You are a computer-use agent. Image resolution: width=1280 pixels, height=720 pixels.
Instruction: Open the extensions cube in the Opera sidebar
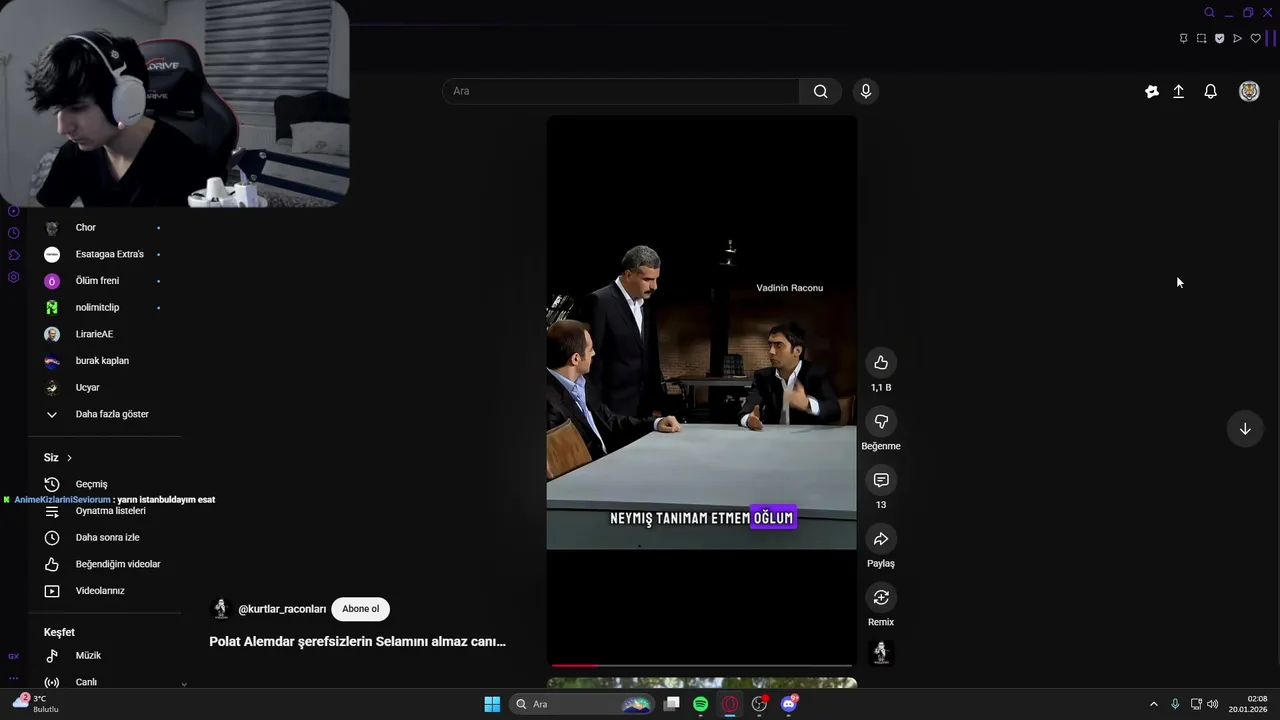pos(13,255)
